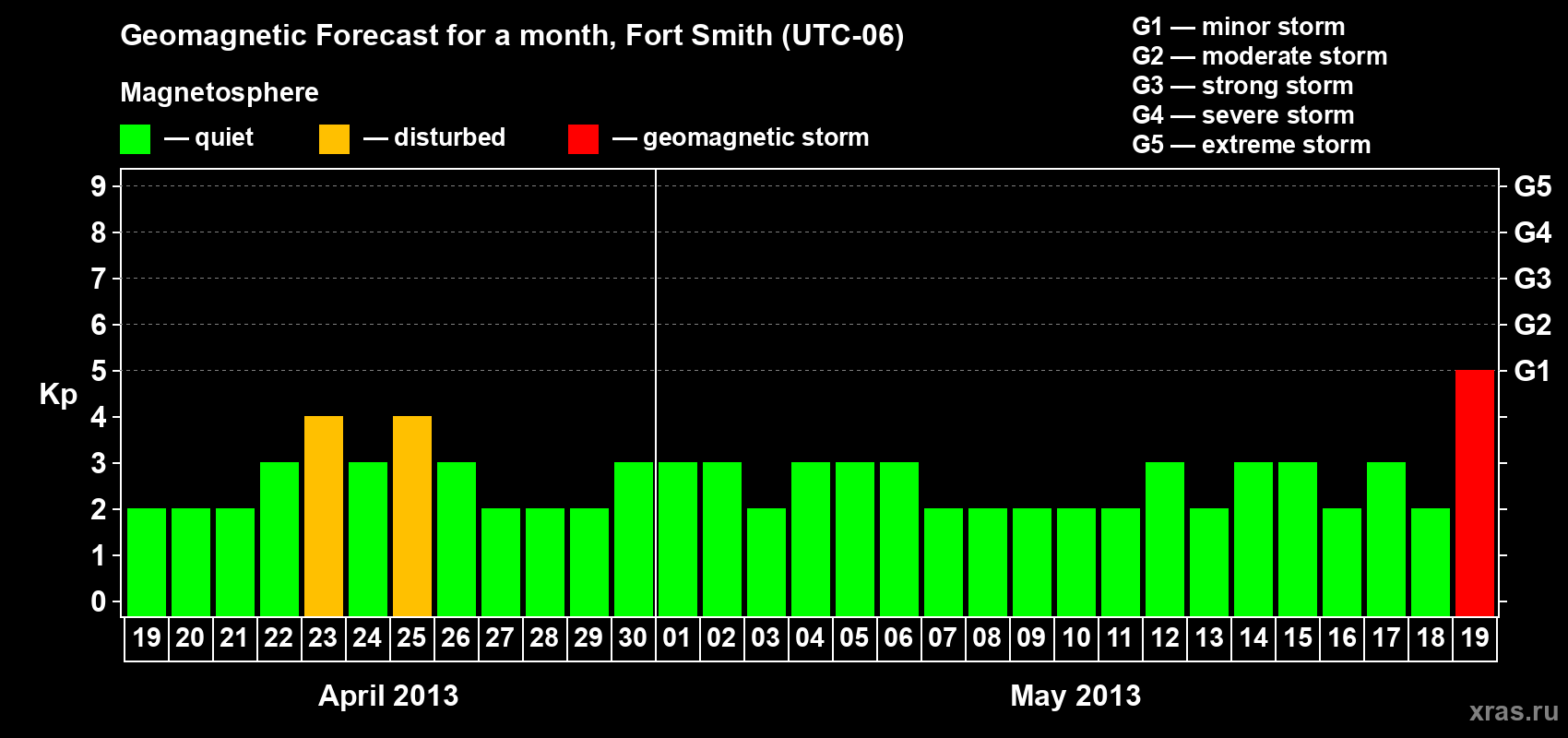Click the G5 right-axis label

coord(1532,186)
